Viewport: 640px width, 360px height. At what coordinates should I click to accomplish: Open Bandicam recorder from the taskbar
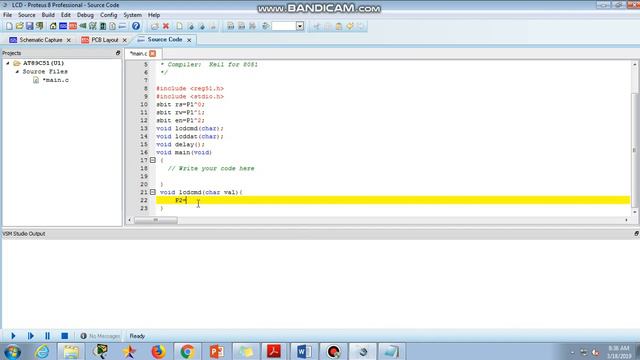(x=333, y=352)
